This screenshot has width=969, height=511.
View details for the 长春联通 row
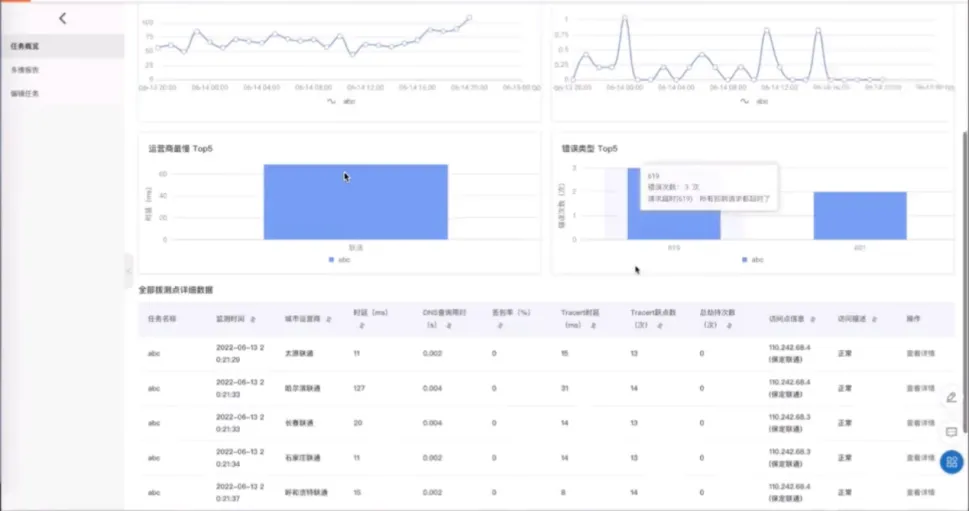pyautogui.click(x=920, y=423)
